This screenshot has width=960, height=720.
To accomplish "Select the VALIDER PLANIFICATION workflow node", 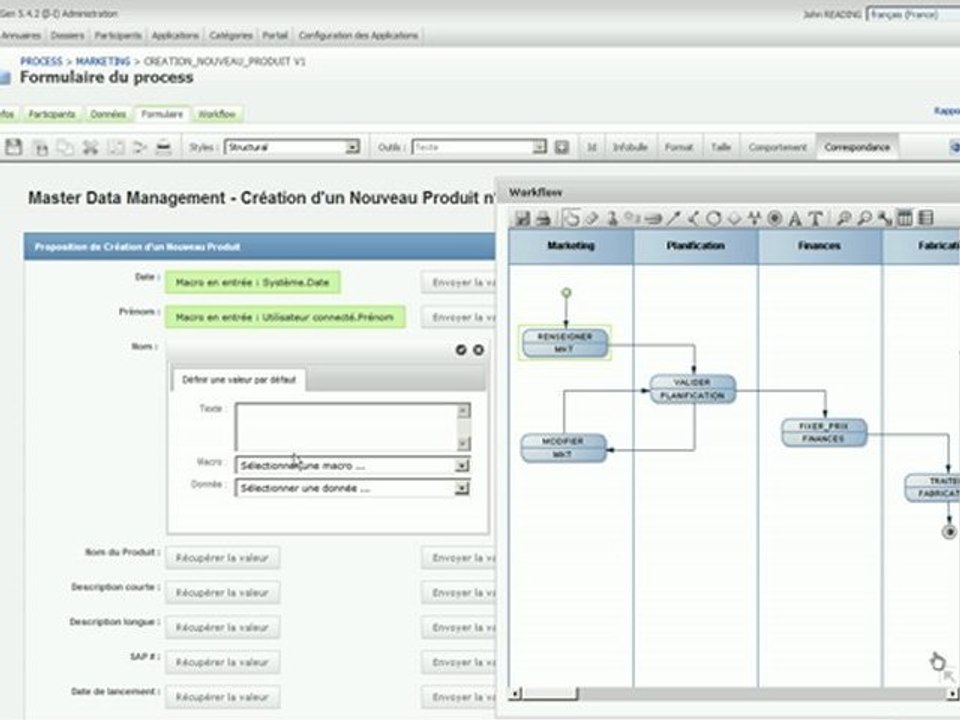I will [x=692, y=389].
